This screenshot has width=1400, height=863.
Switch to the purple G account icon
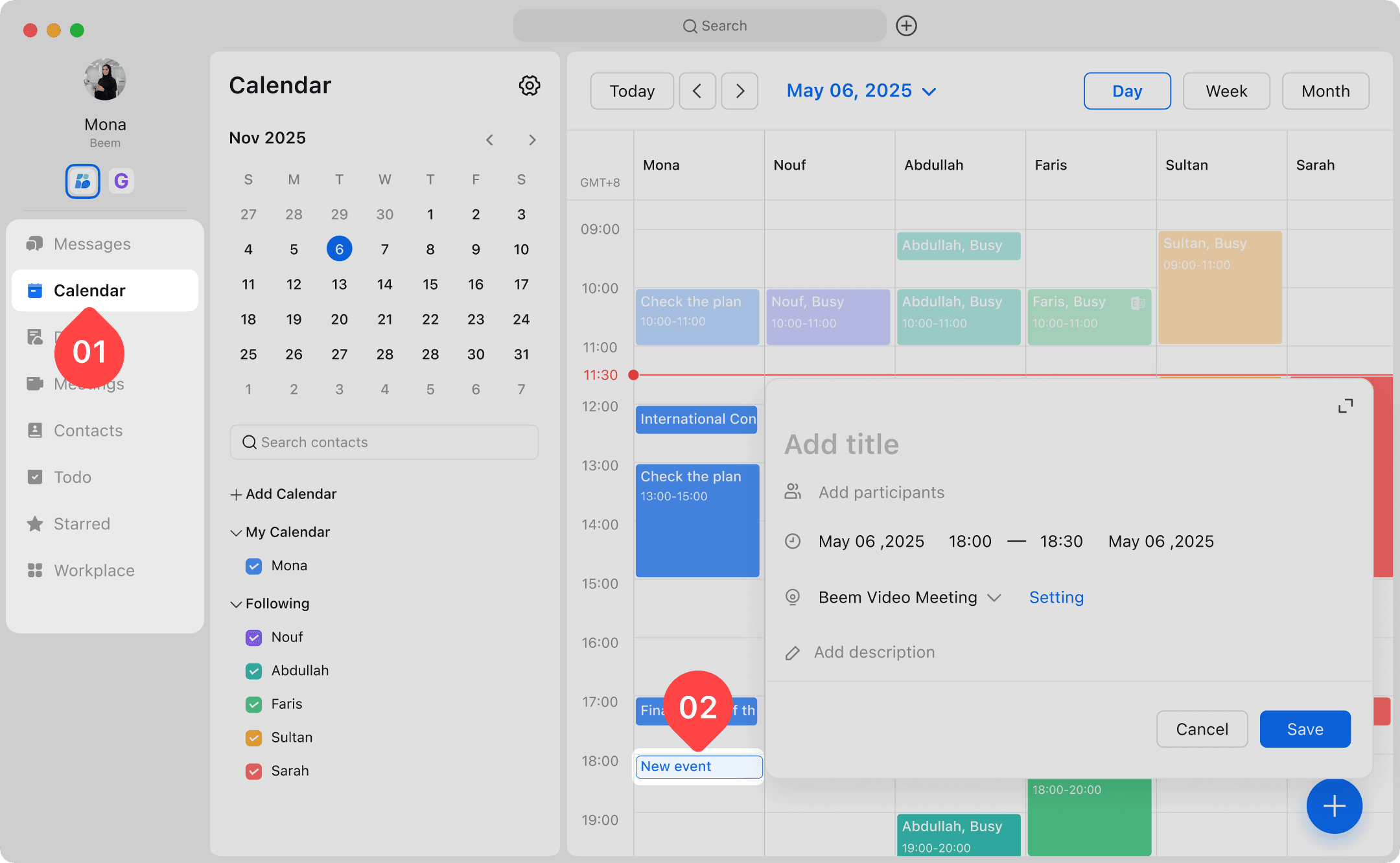pyautogui.click(x=121, y=181)
